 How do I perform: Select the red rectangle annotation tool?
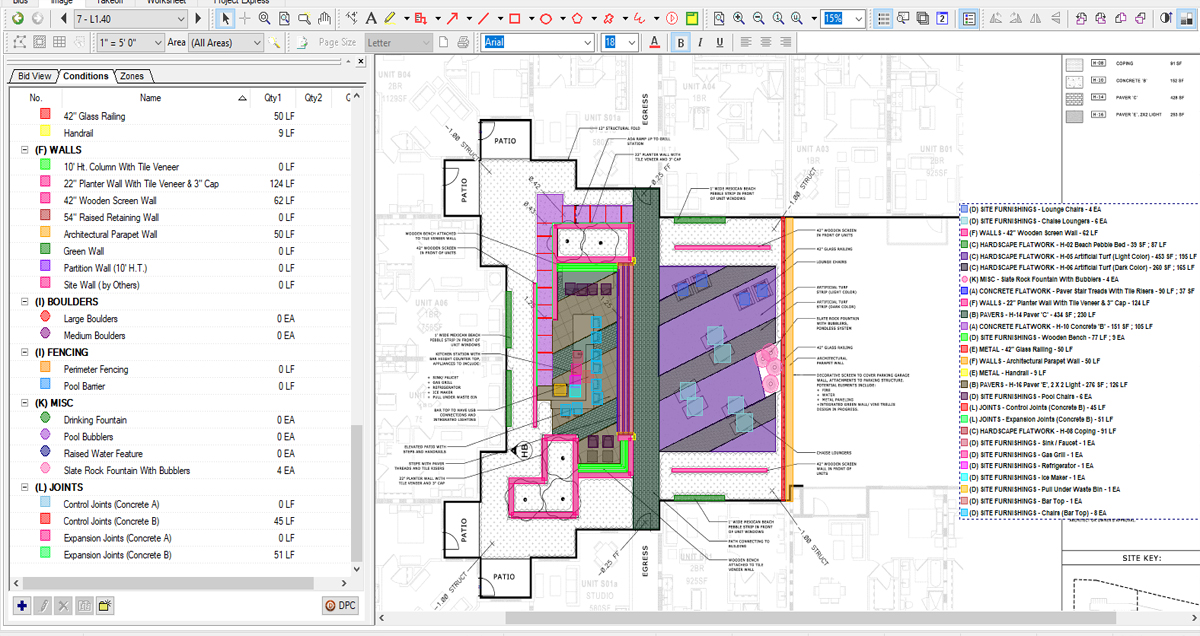[x=514, y=19]
